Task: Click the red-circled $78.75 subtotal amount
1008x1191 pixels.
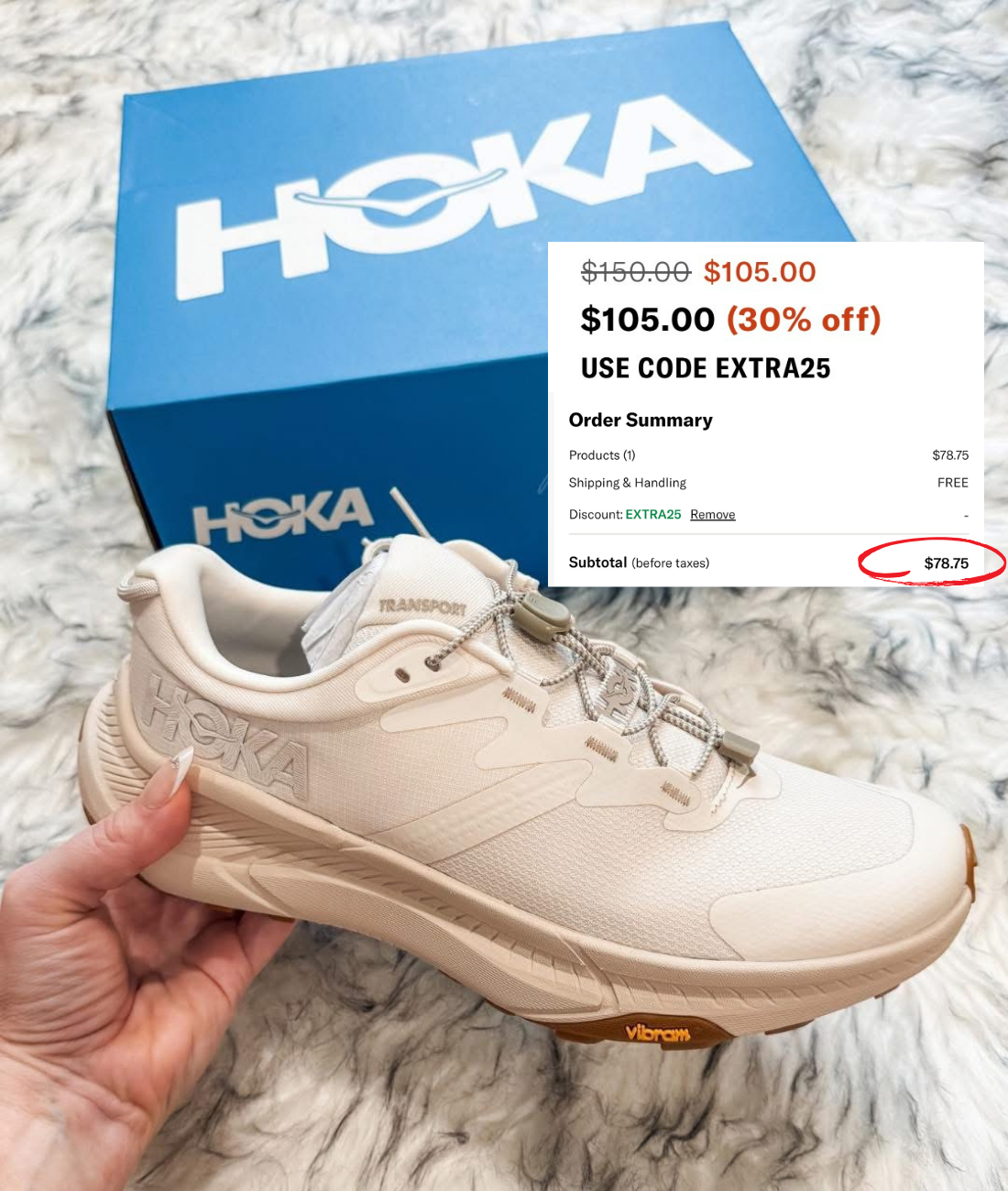Action: click(946, 563)
